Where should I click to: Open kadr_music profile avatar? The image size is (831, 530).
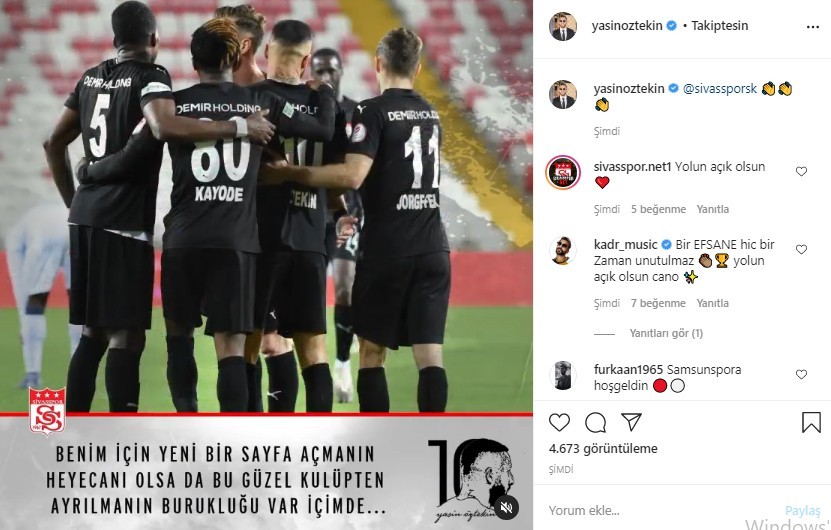[563, 250]
